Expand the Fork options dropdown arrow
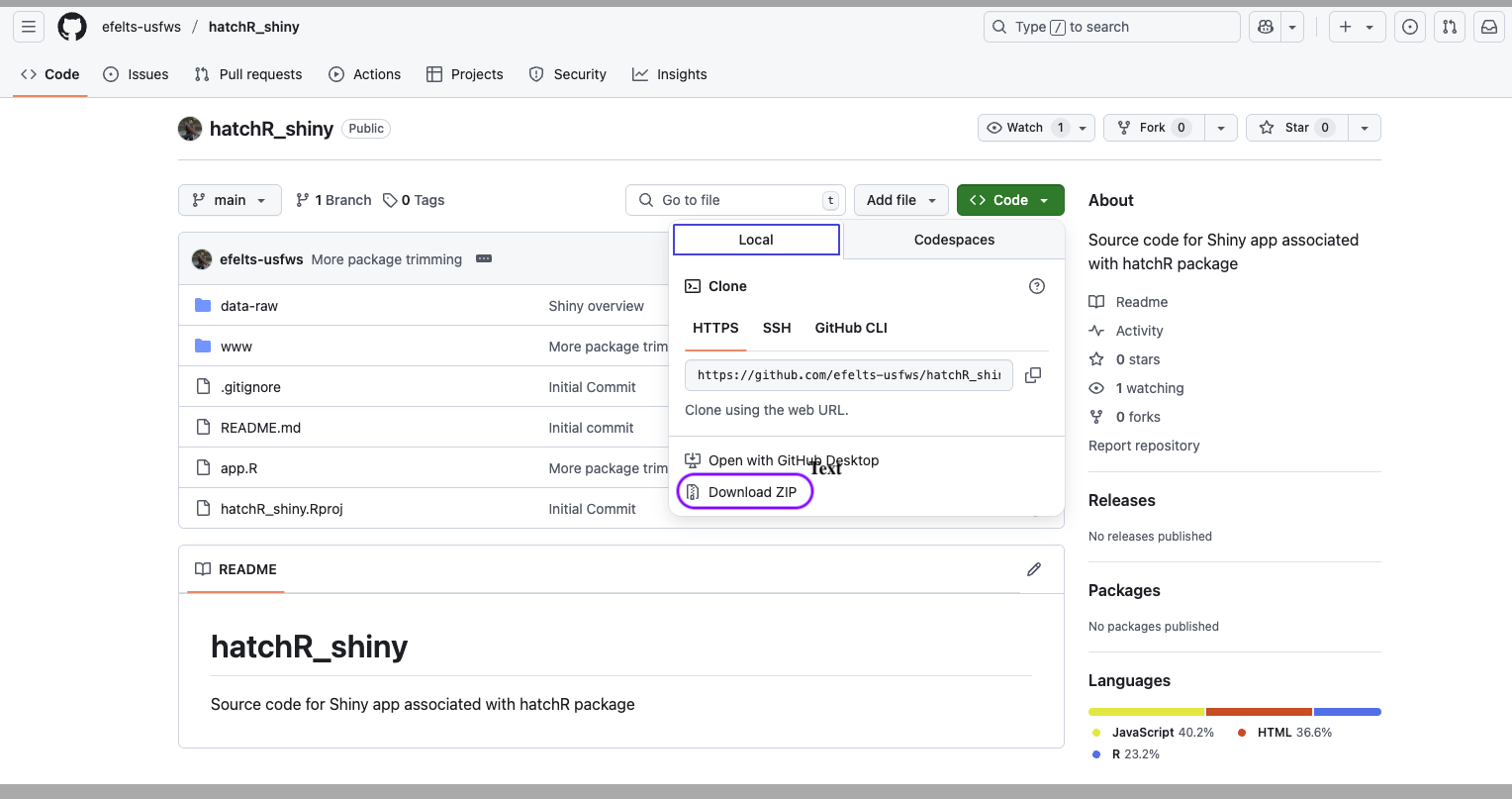The height and width of the screenshot is (799, 1512). tap(1221, 128)
